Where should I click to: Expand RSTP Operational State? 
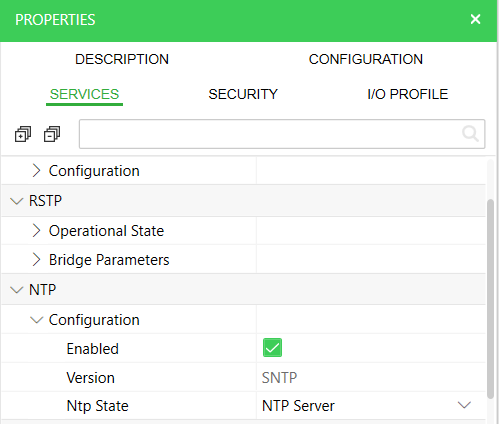coord(36,230)
